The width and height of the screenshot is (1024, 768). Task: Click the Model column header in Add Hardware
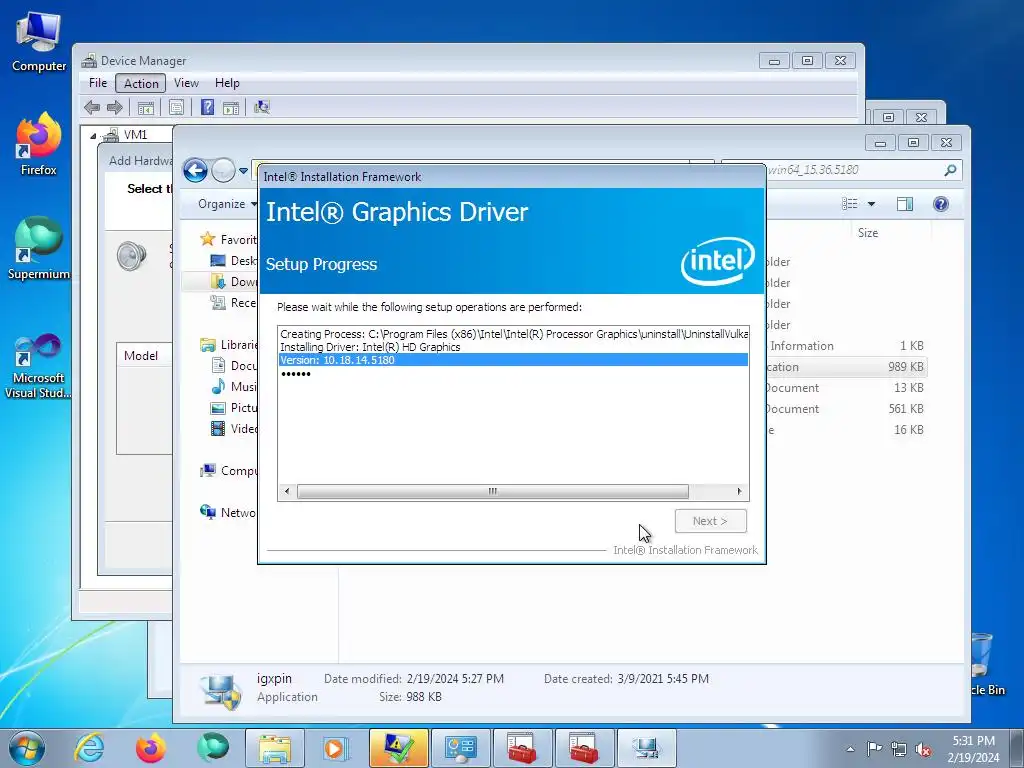click(144, 356)
